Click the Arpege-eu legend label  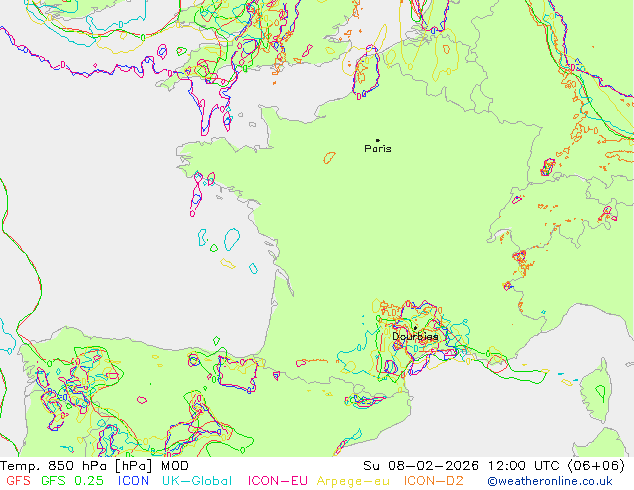click(x=353, y=481)
